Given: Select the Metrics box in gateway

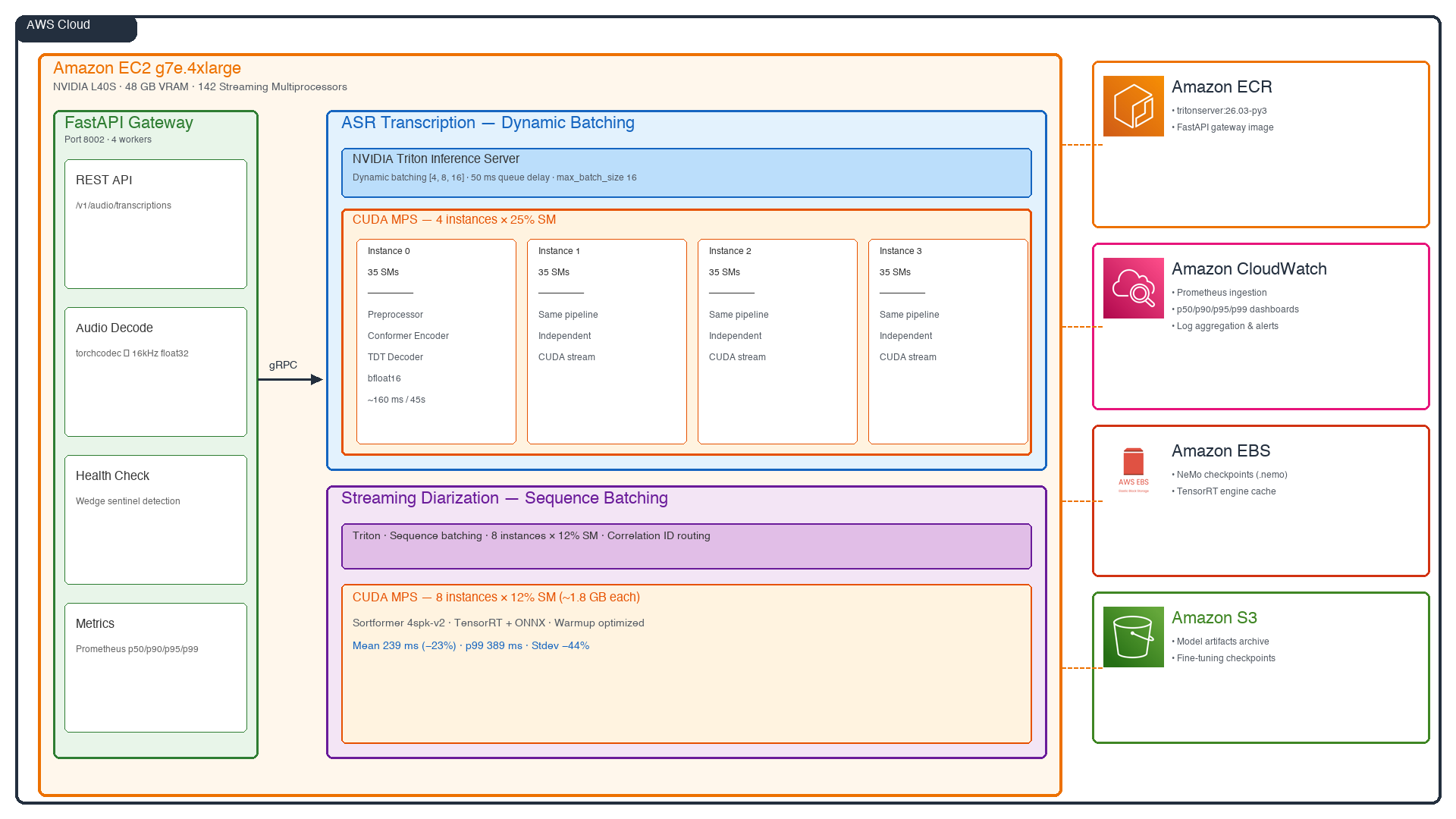Looking at the screenshot, I should [x=155, y=667].
